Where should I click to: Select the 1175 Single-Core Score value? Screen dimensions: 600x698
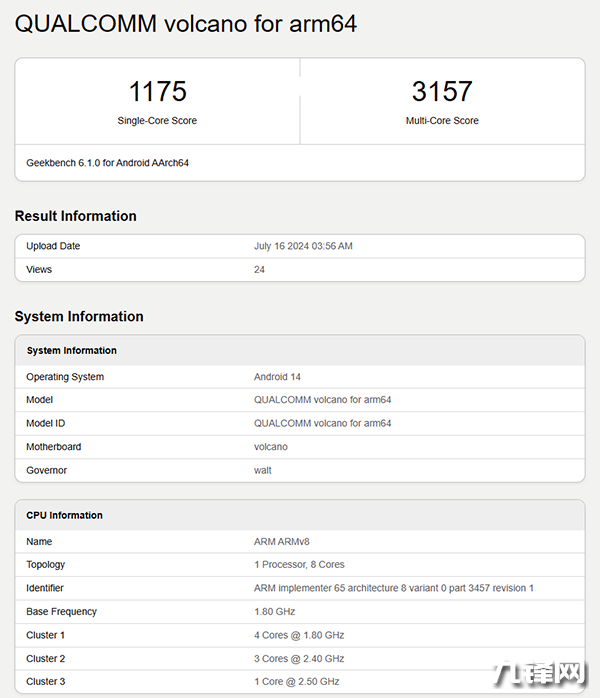[x=157, y=92]
